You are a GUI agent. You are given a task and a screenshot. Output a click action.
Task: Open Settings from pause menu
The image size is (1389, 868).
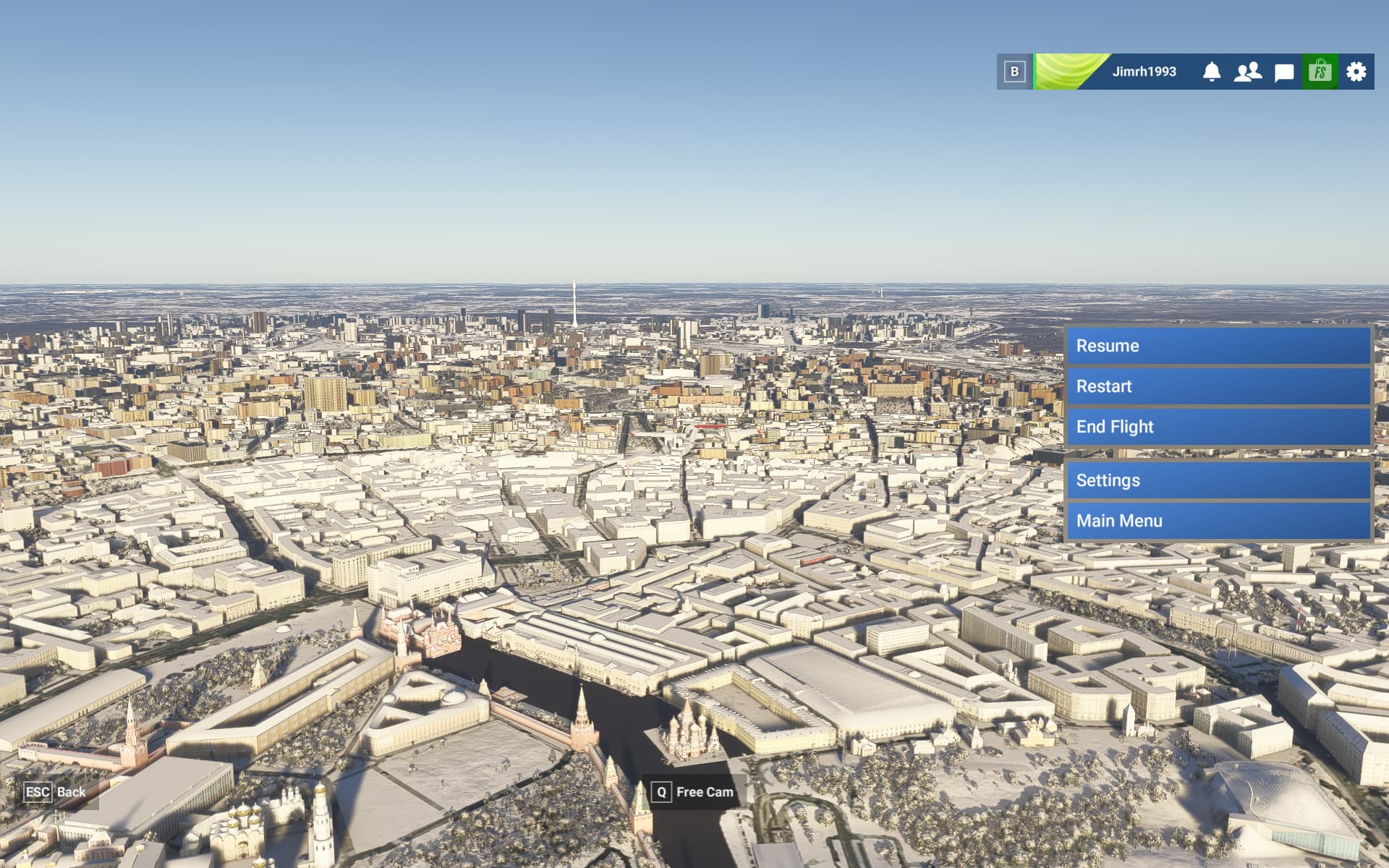tap(1219, 480)
